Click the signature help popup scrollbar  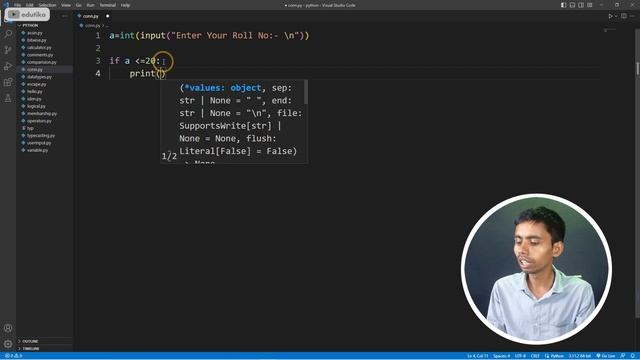(306, 92)
